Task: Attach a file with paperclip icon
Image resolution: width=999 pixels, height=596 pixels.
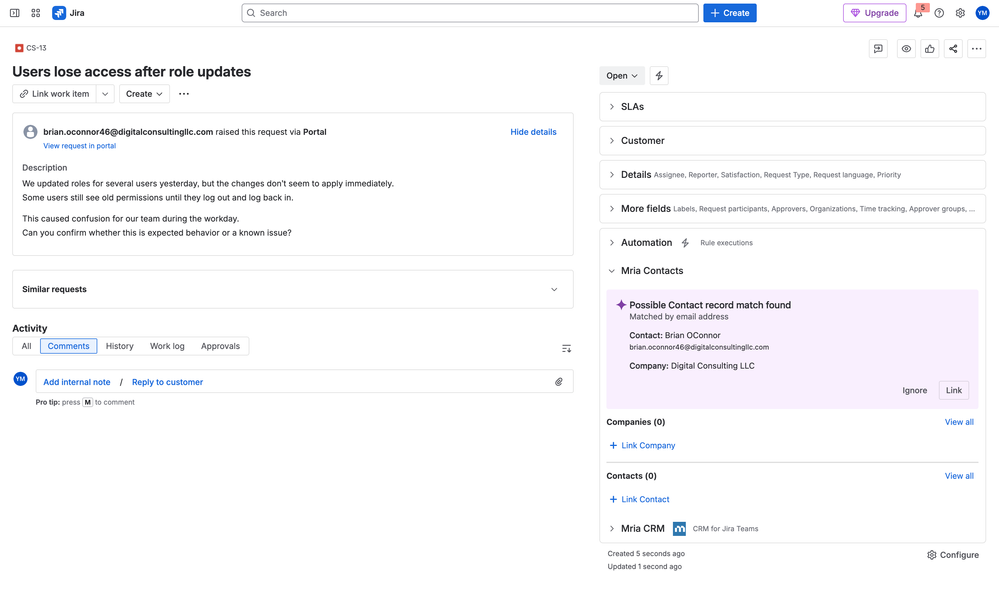Action: pyautogui.click(x=559, y=382)
